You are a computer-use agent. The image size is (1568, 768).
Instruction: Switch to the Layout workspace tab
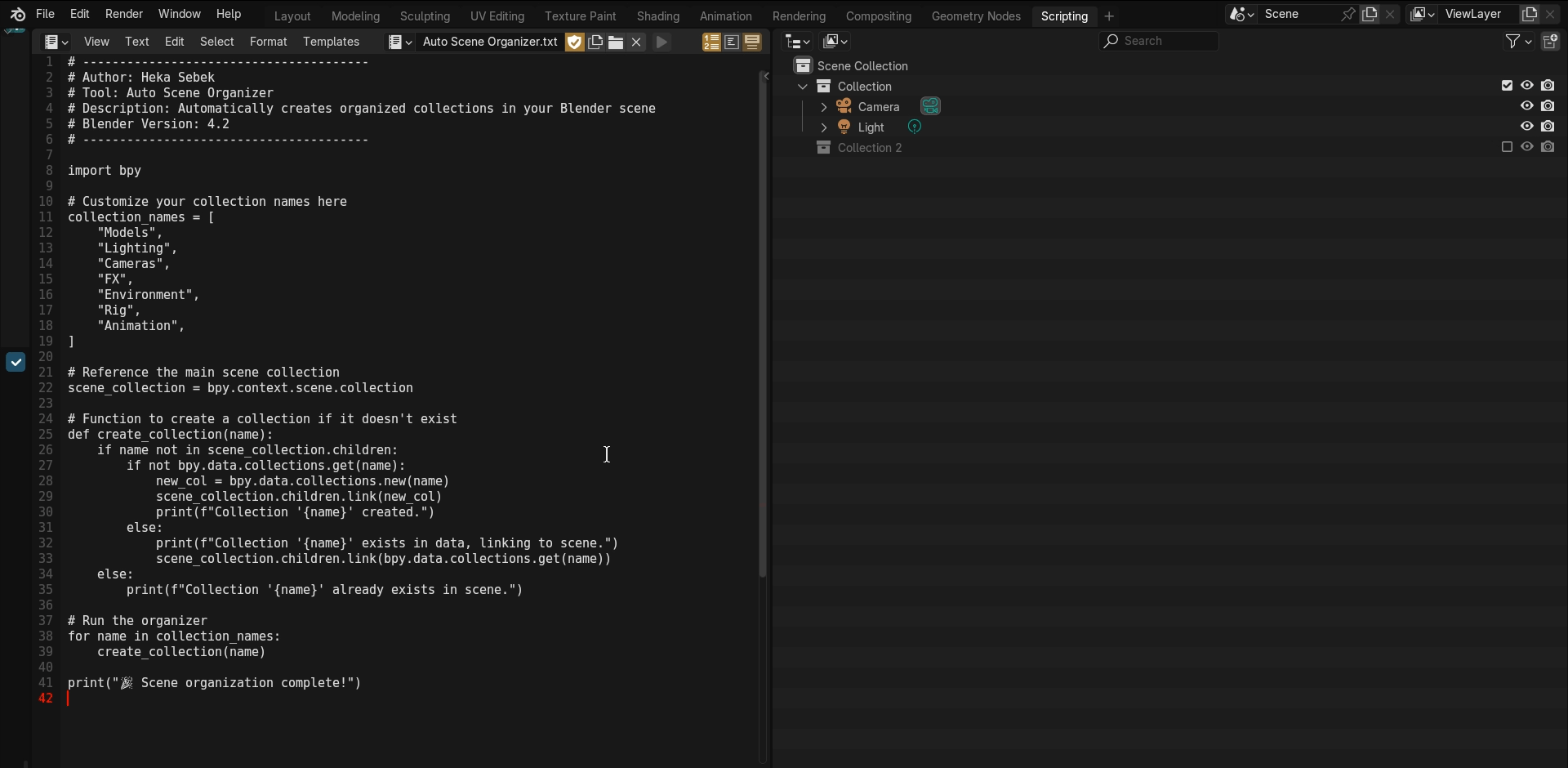[x=292, y=16]
